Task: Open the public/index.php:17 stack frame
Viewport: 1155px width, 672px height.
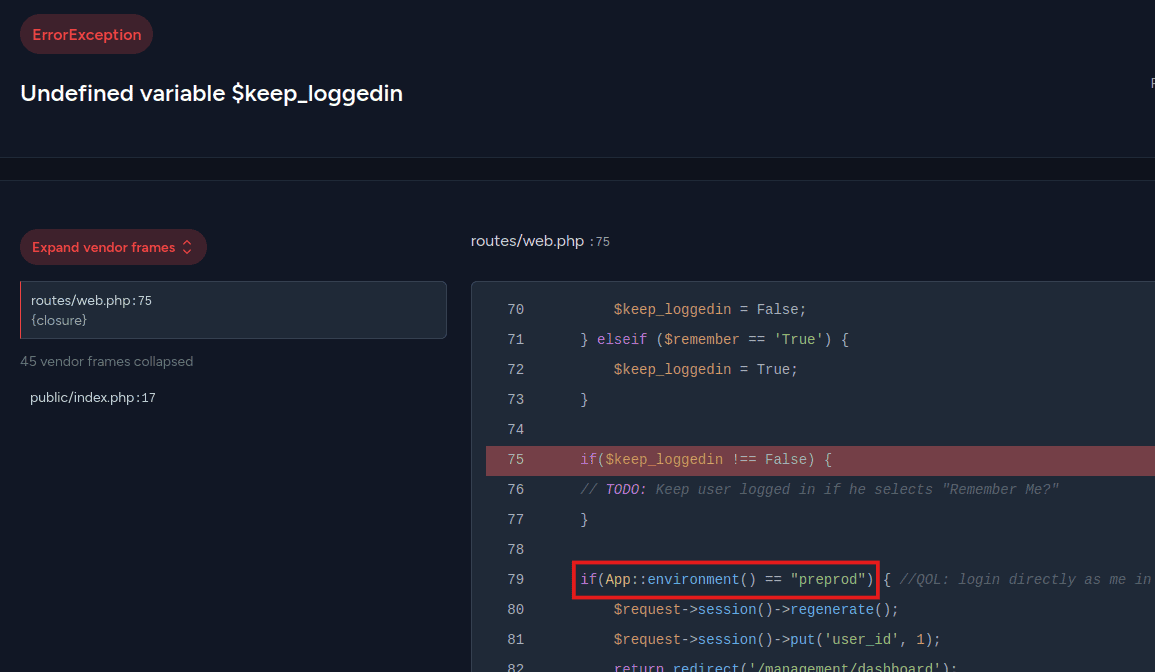Action: (x=93, y=398)
